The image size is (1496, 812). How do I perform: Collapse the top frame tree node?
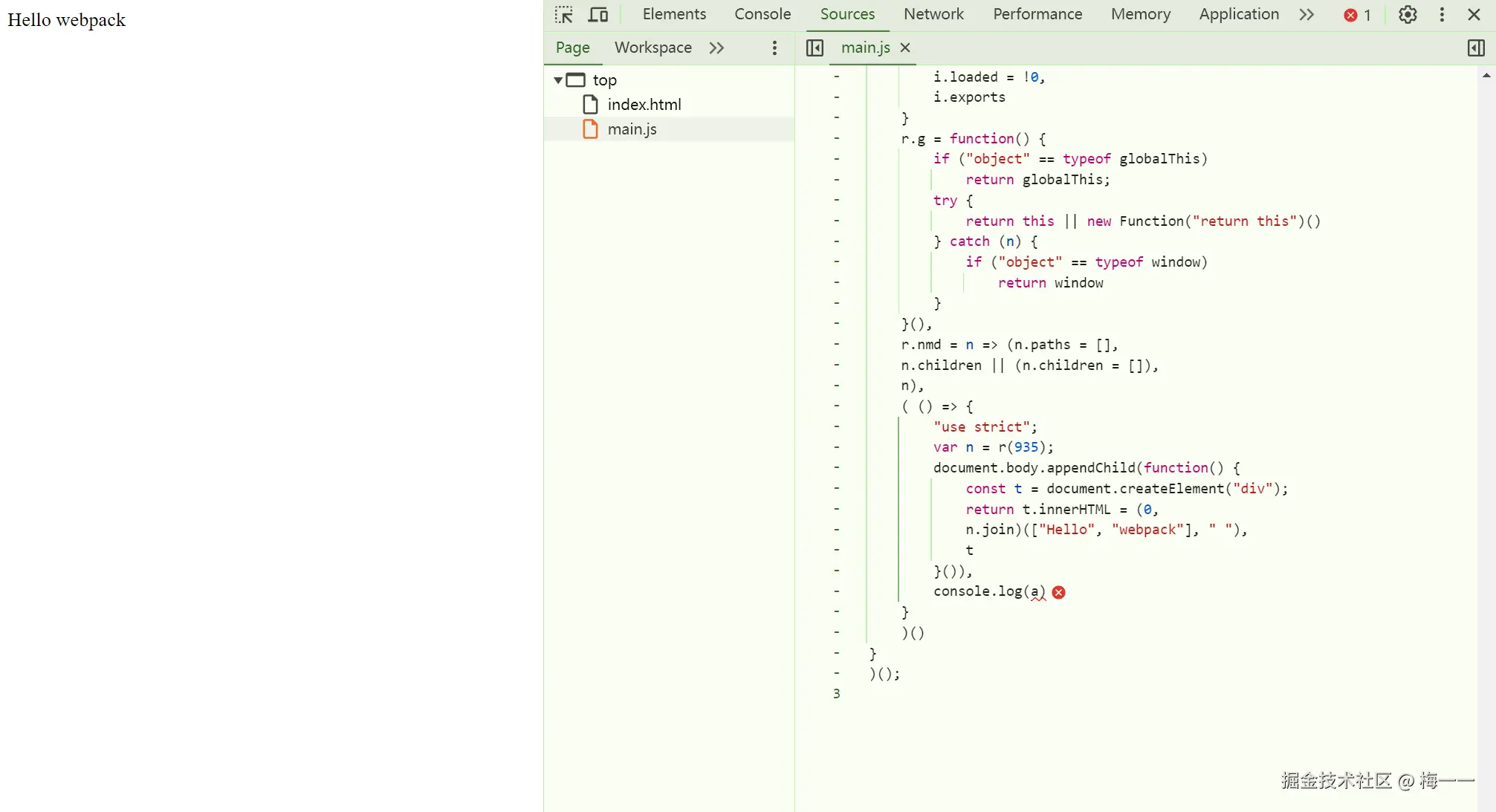point(558,79)
